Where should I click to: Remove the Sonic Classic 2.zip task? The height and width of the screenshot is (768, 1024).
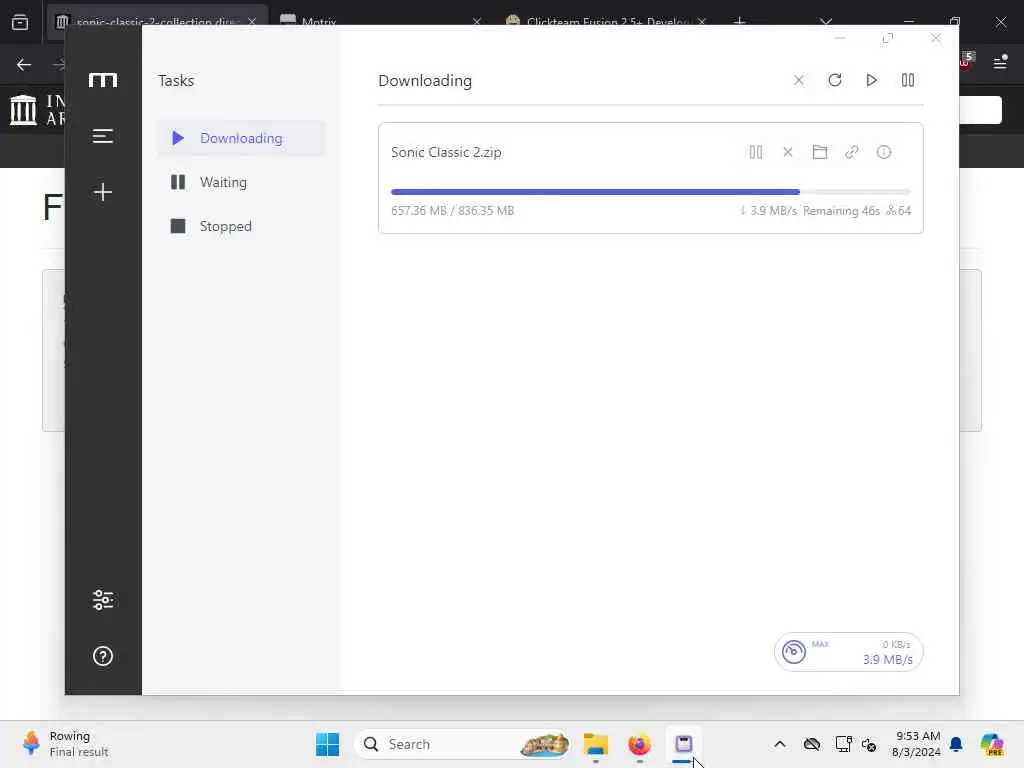tap(788, 152)
